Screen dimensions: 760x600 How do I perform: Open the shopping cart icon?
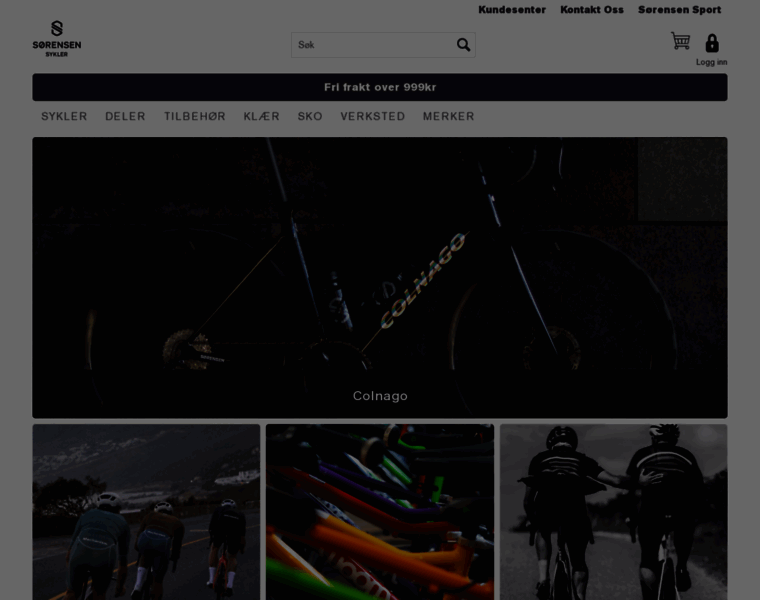pyautogui.click(x=680, y=41)
